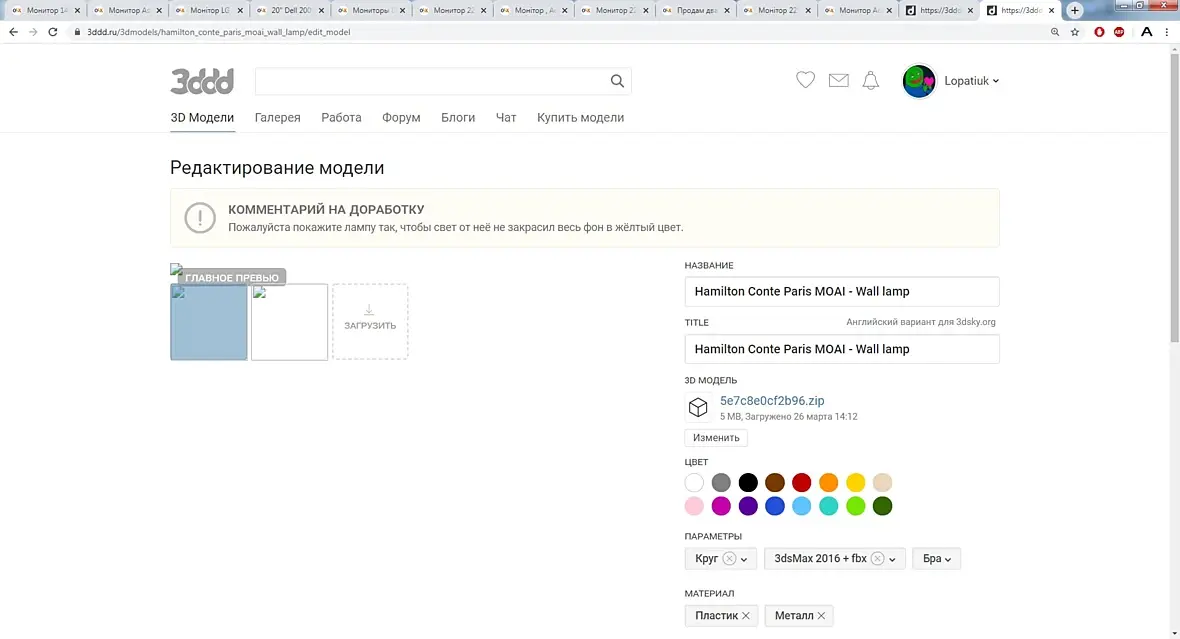This screenshot has height=639, width=1180.
Task: Click the Изменить button
Action: click(x=716, y=437)
